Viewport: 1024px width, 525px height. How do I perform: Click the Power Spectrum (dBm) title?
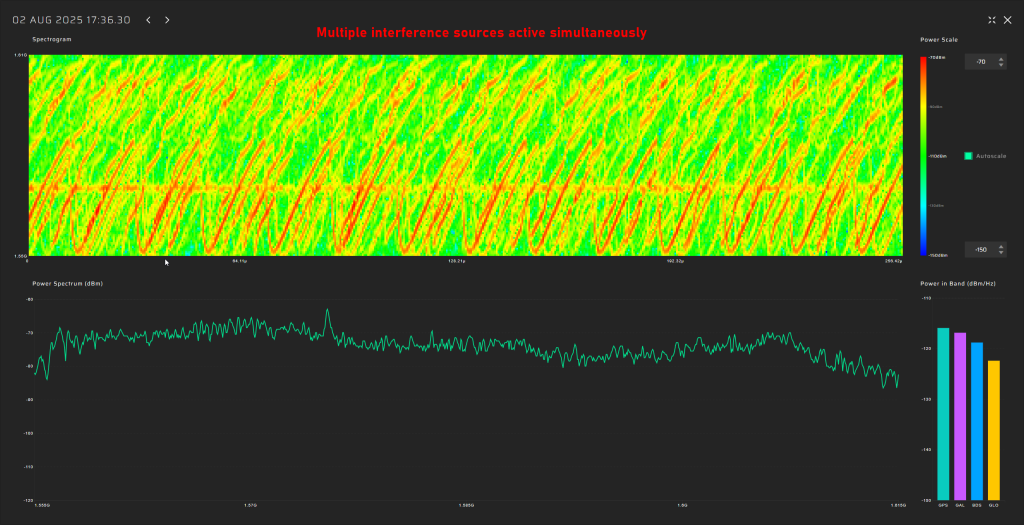[x=68, y=284]
